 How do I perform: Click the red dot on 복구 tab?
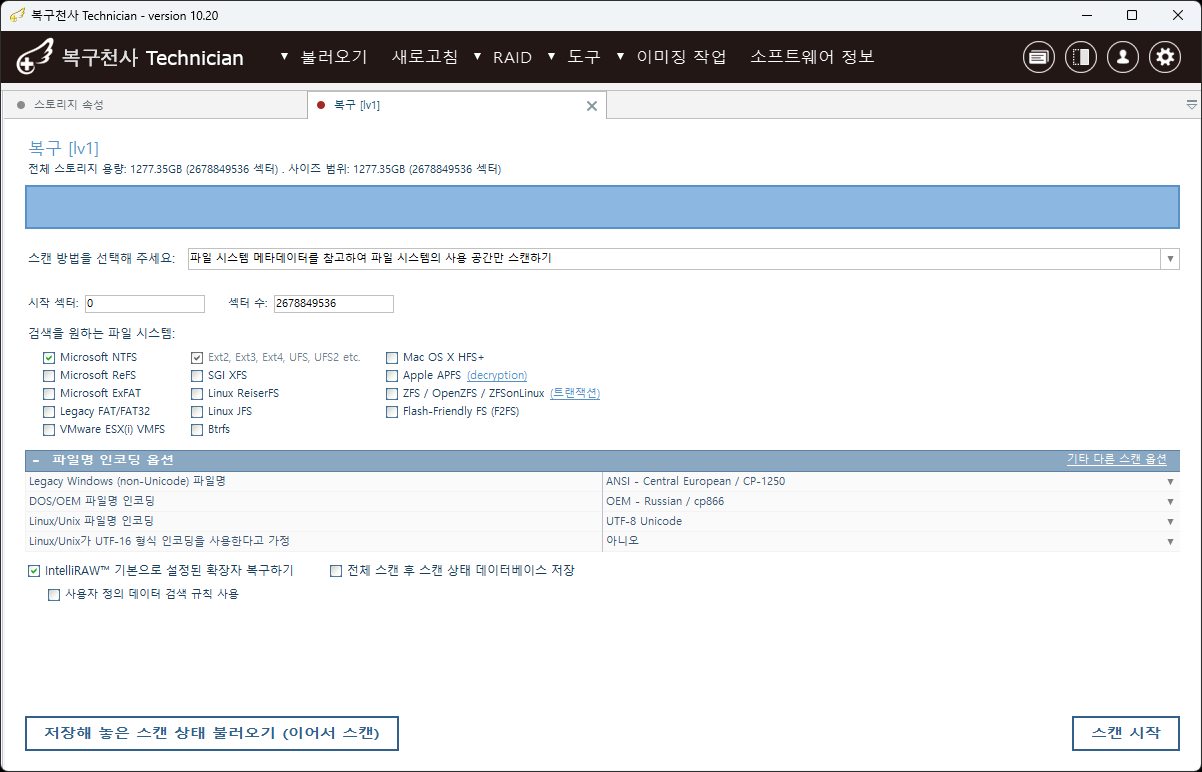coord(321,104)
